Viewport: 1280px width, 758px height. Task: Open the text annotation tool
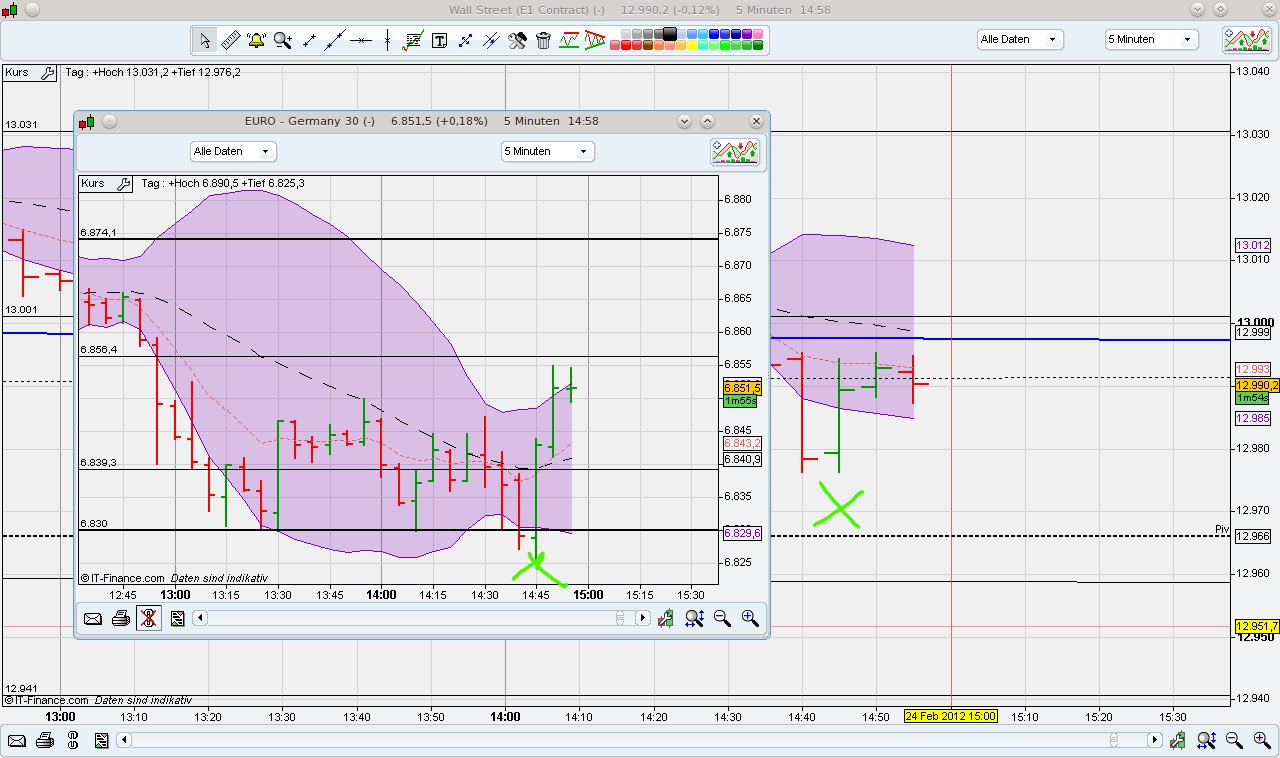pos(441,40)
